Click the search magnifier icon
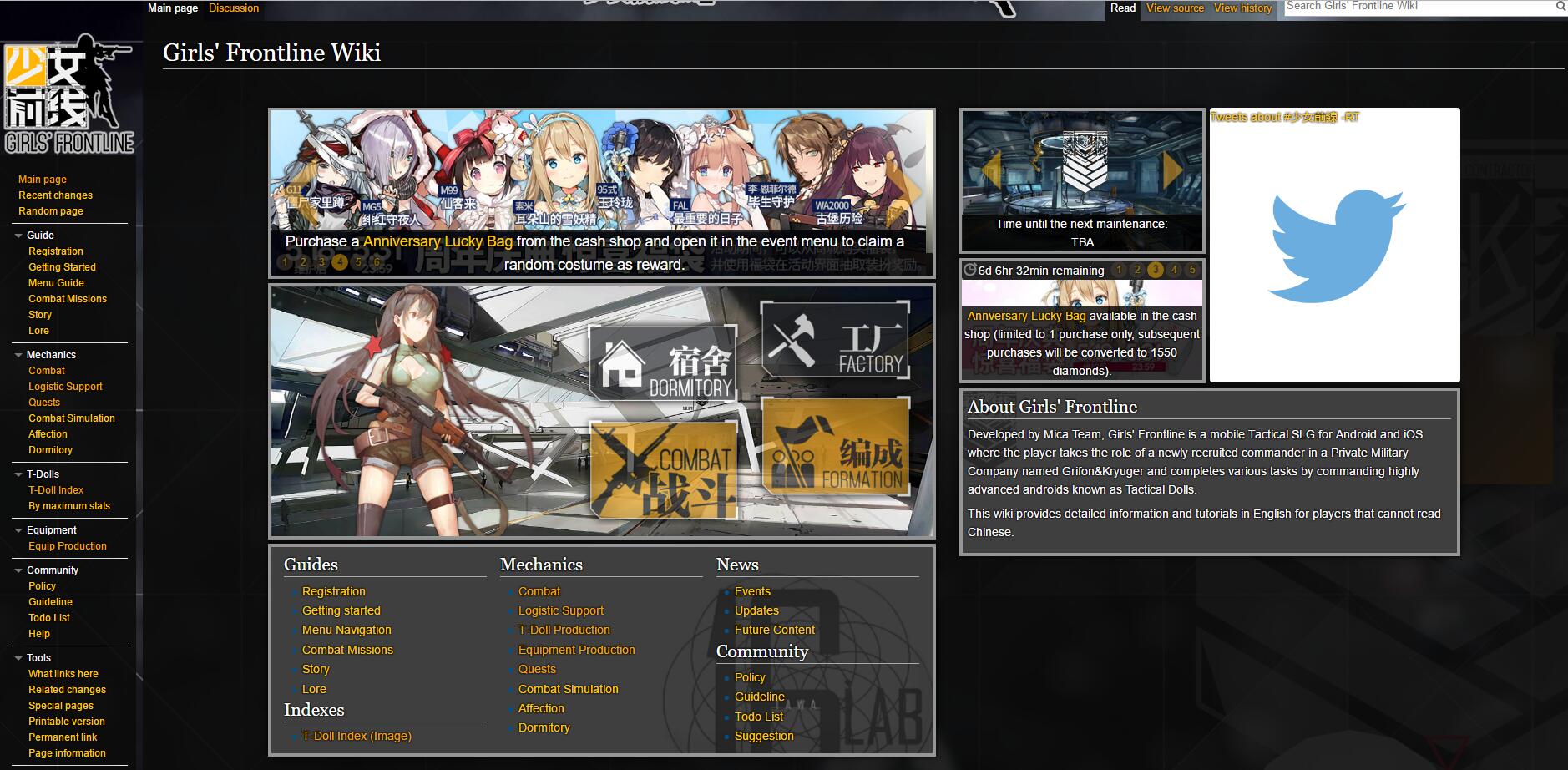 (x=1560, y=6)
